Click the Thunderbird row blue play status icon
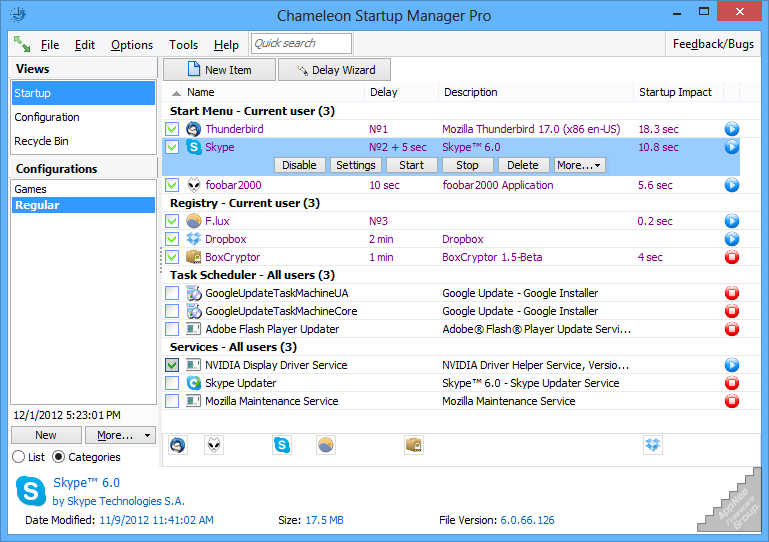This screenshot has width=769, height=542. 731,129
